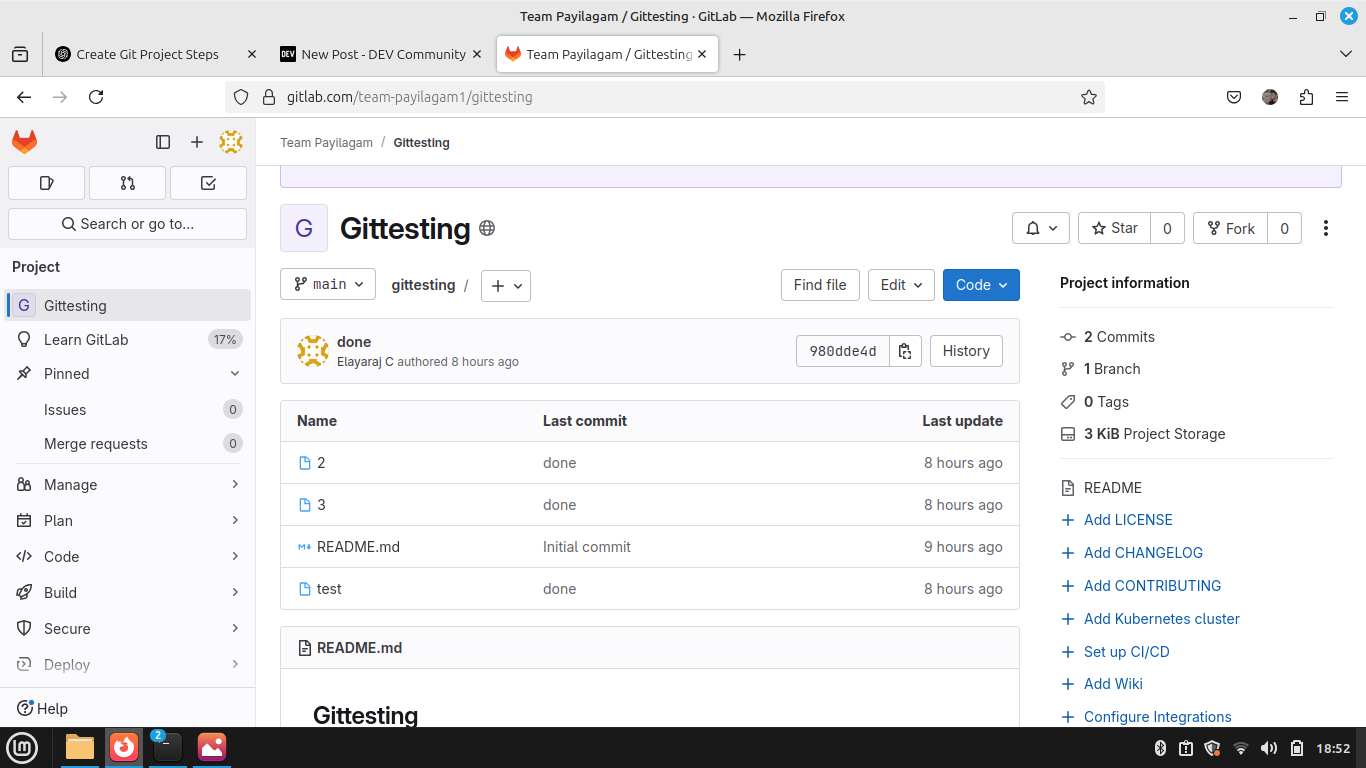Image resolution: width=1366 pixels, height=768 pixels.
Task: Select Gittesting in the project sidebar
Action: coord(128,306)
